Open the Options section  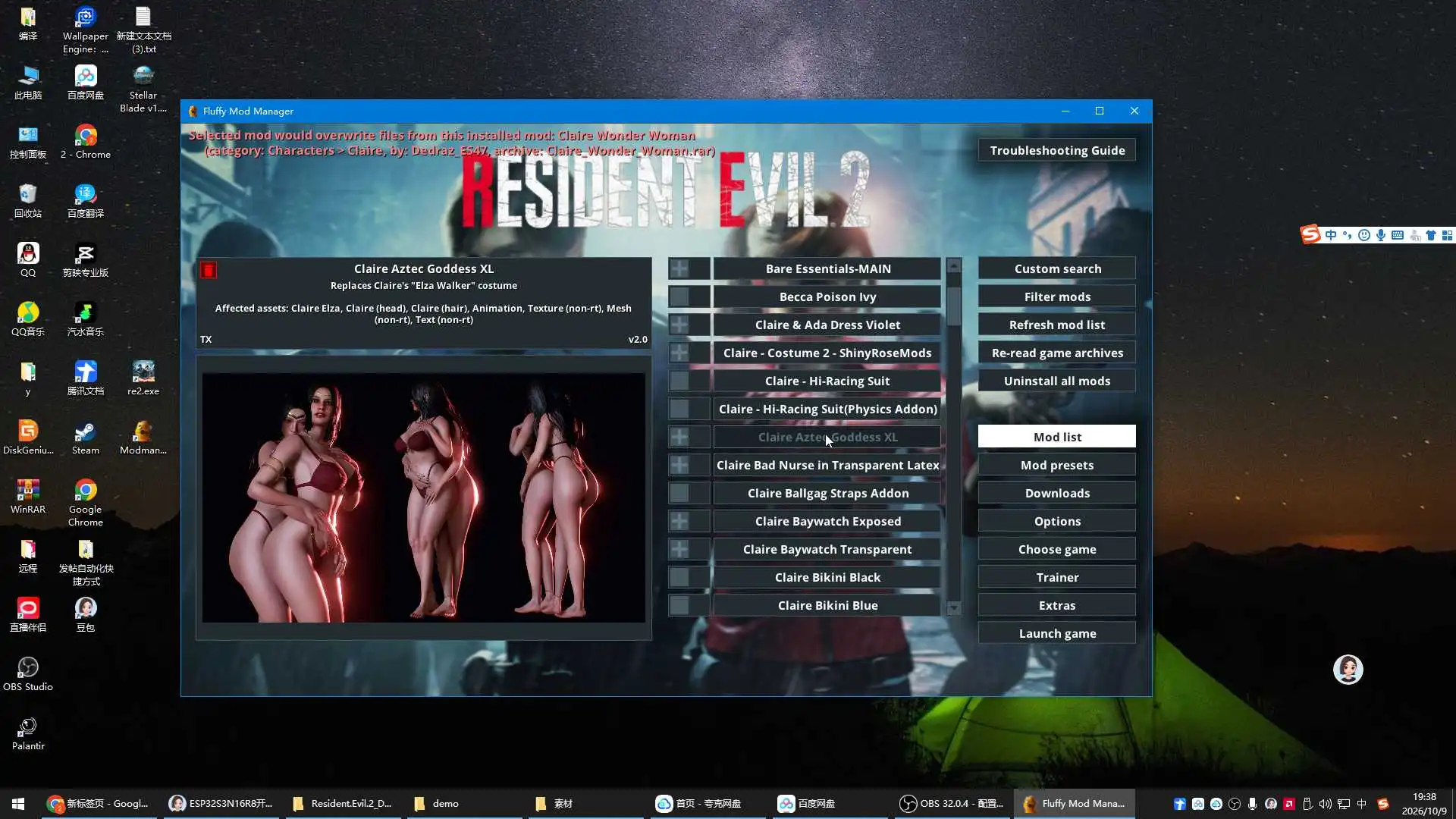(1057, 521)
